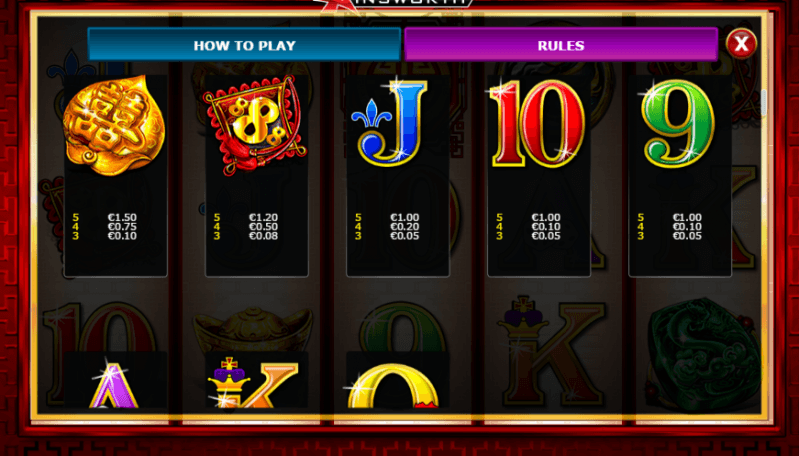This screenshot has width=799, height=456.
Task: Click the red 10 symbol
Action: (538, 124)
